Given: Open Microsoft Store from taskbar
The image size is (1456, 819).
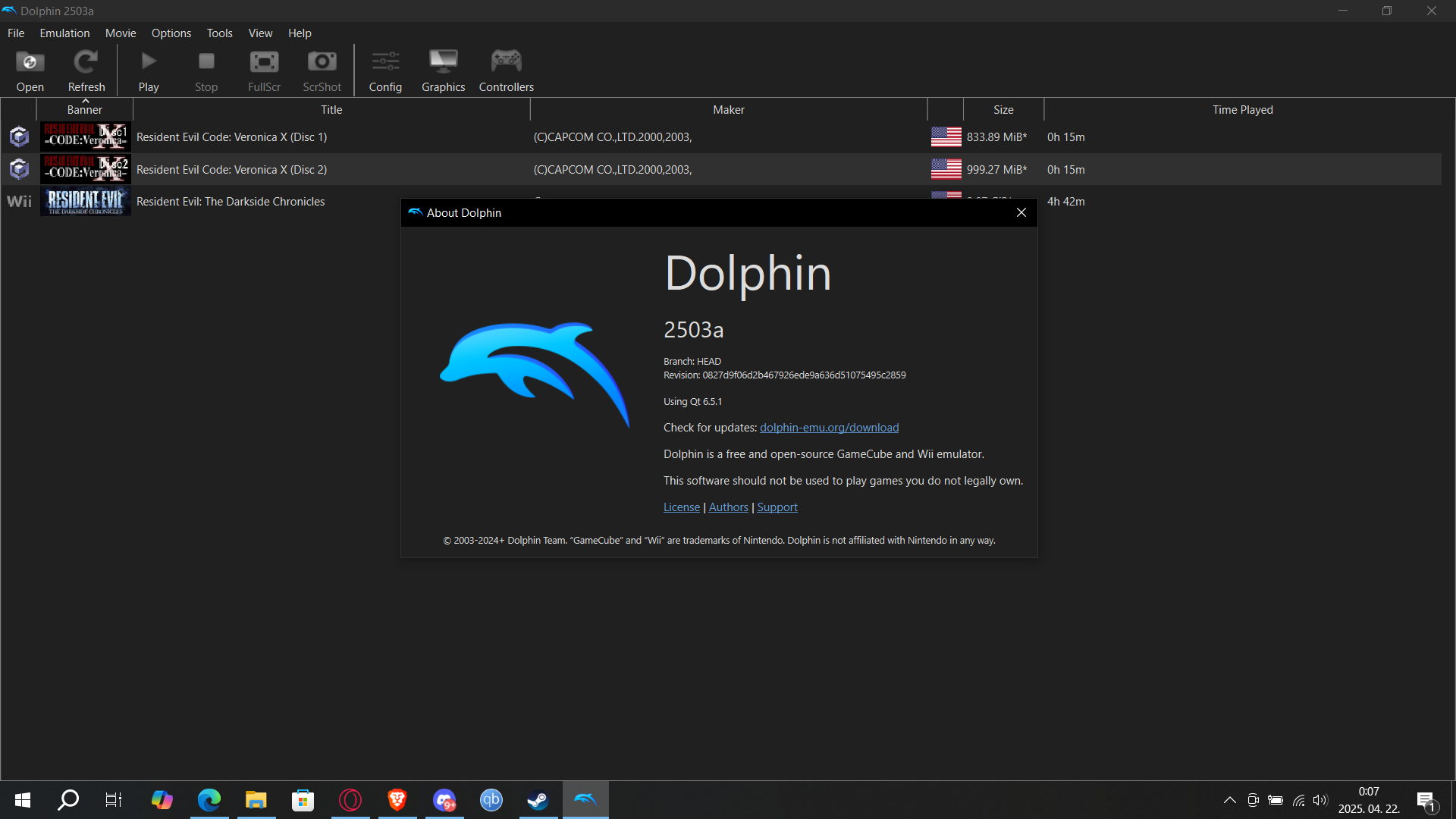Looking at the screenshot, I should coord(303,800).
